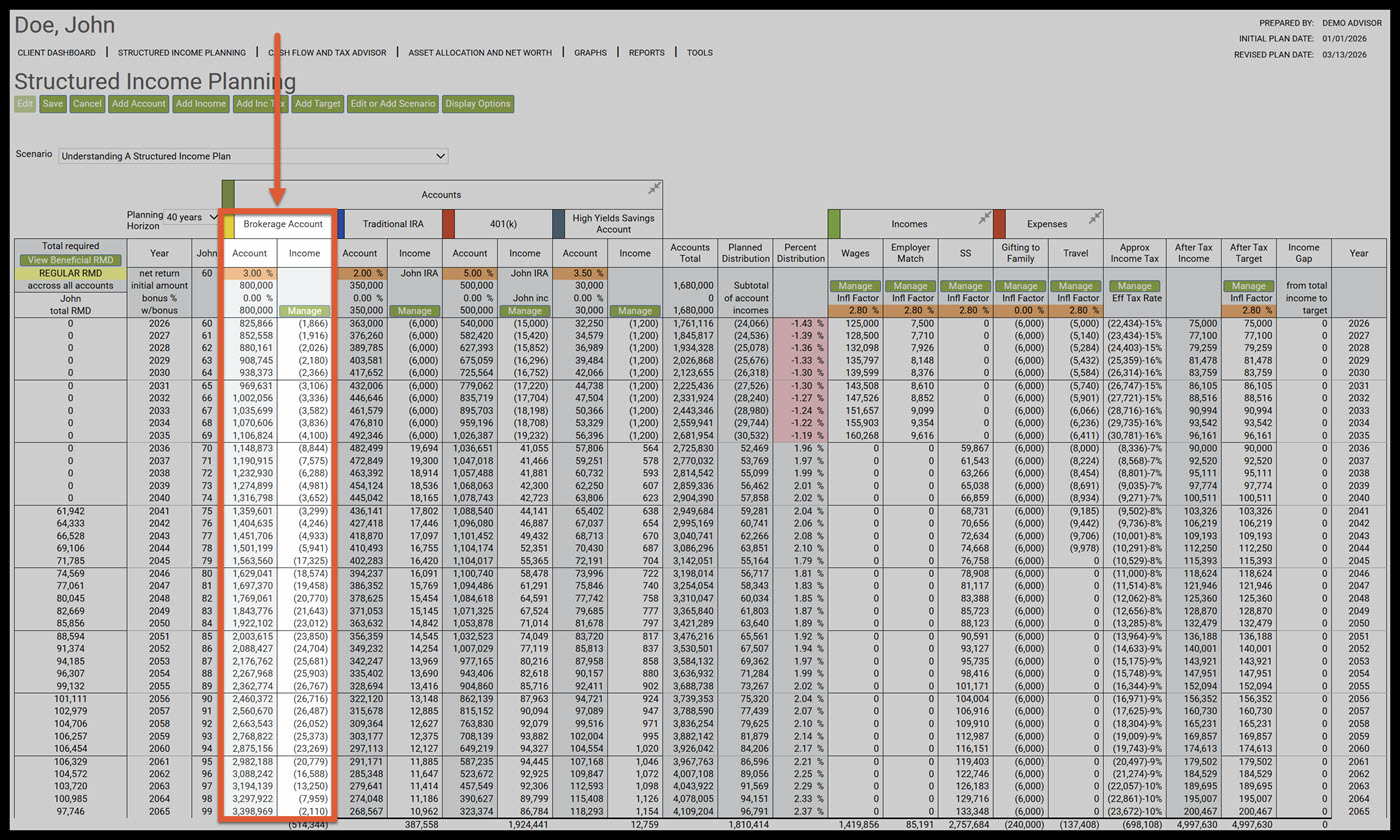Click the total RMD value 61,942
This screenshot has width=1400, height=840.
70,511
